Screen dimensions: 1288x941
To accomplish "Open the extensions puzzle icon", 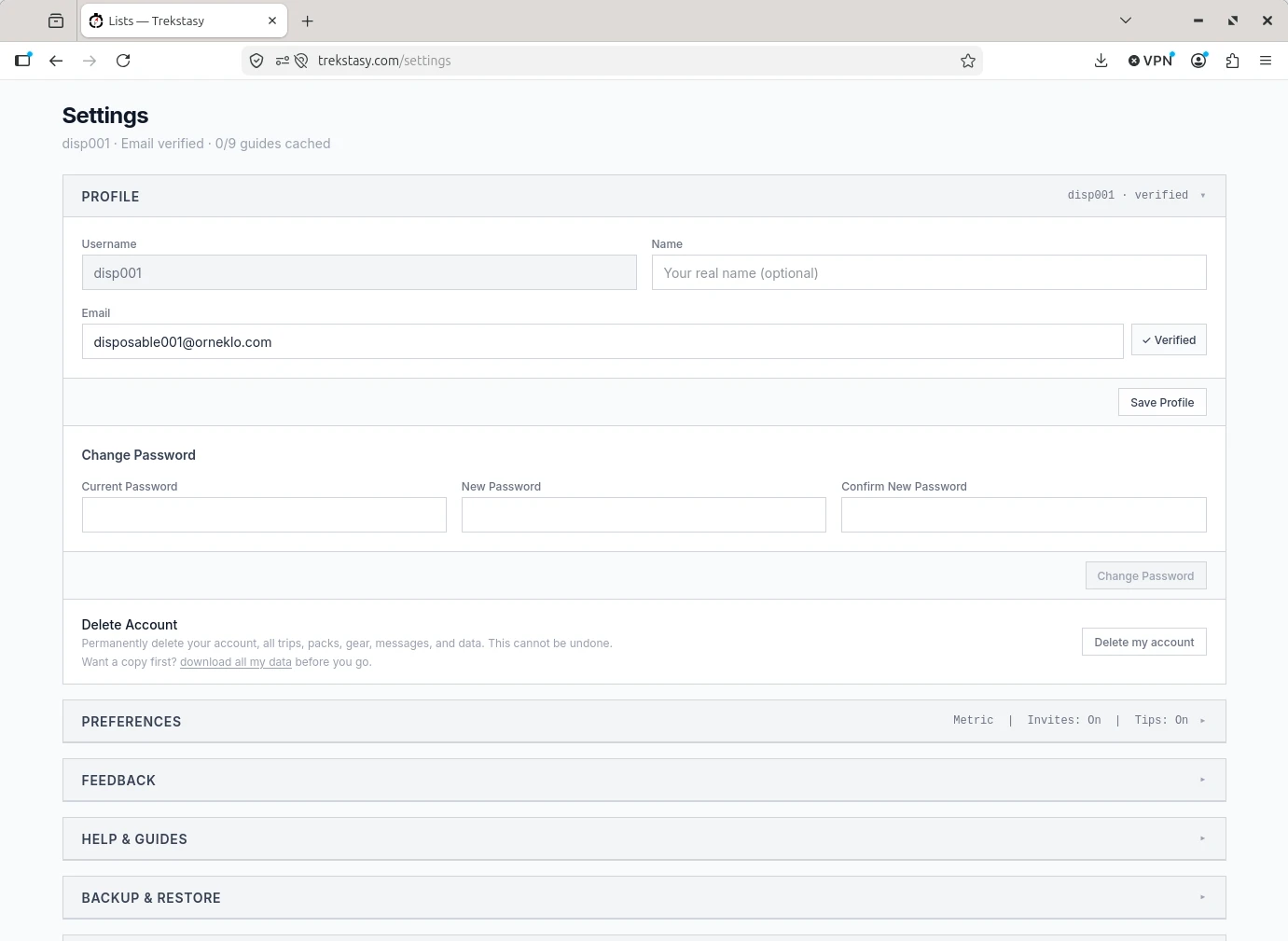I will click(1233, 61).
